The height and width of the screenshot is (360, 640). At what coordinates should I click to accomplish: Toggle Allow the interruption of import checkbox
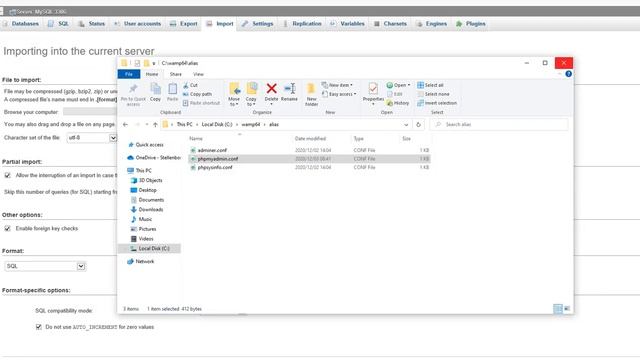click(x=7, y=175)
